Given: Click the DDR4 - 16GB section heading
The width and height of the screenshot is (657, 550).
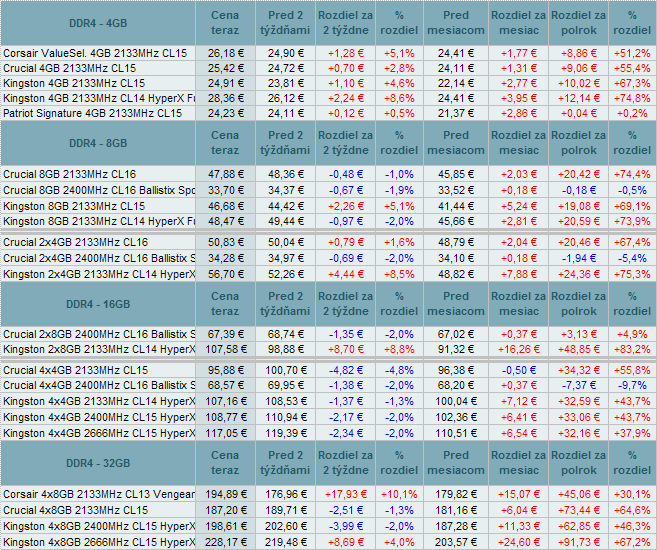Looking at the screenshot, I should tap(98, 304).
